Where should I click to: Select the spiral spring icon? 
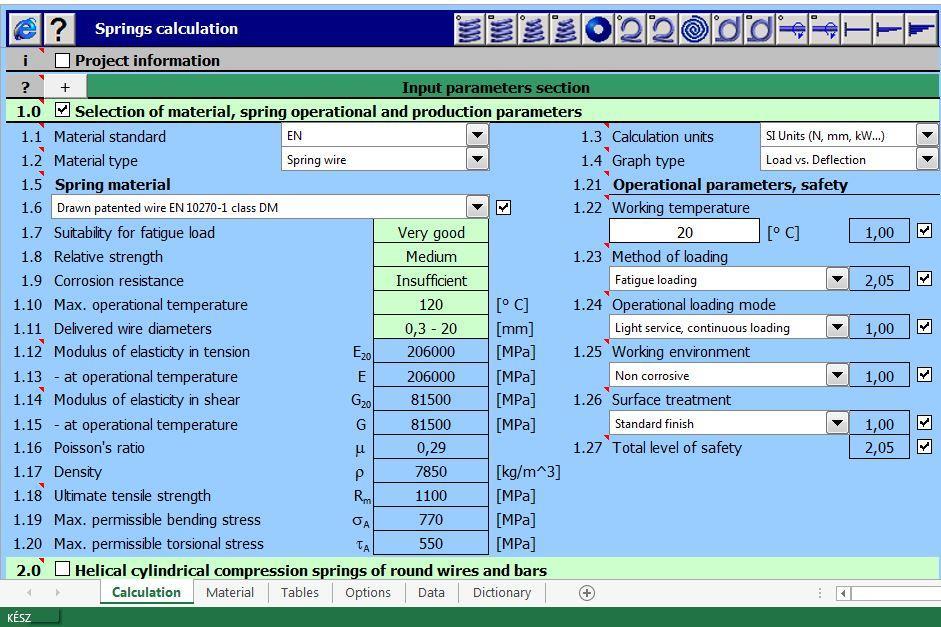click(694, 28)
